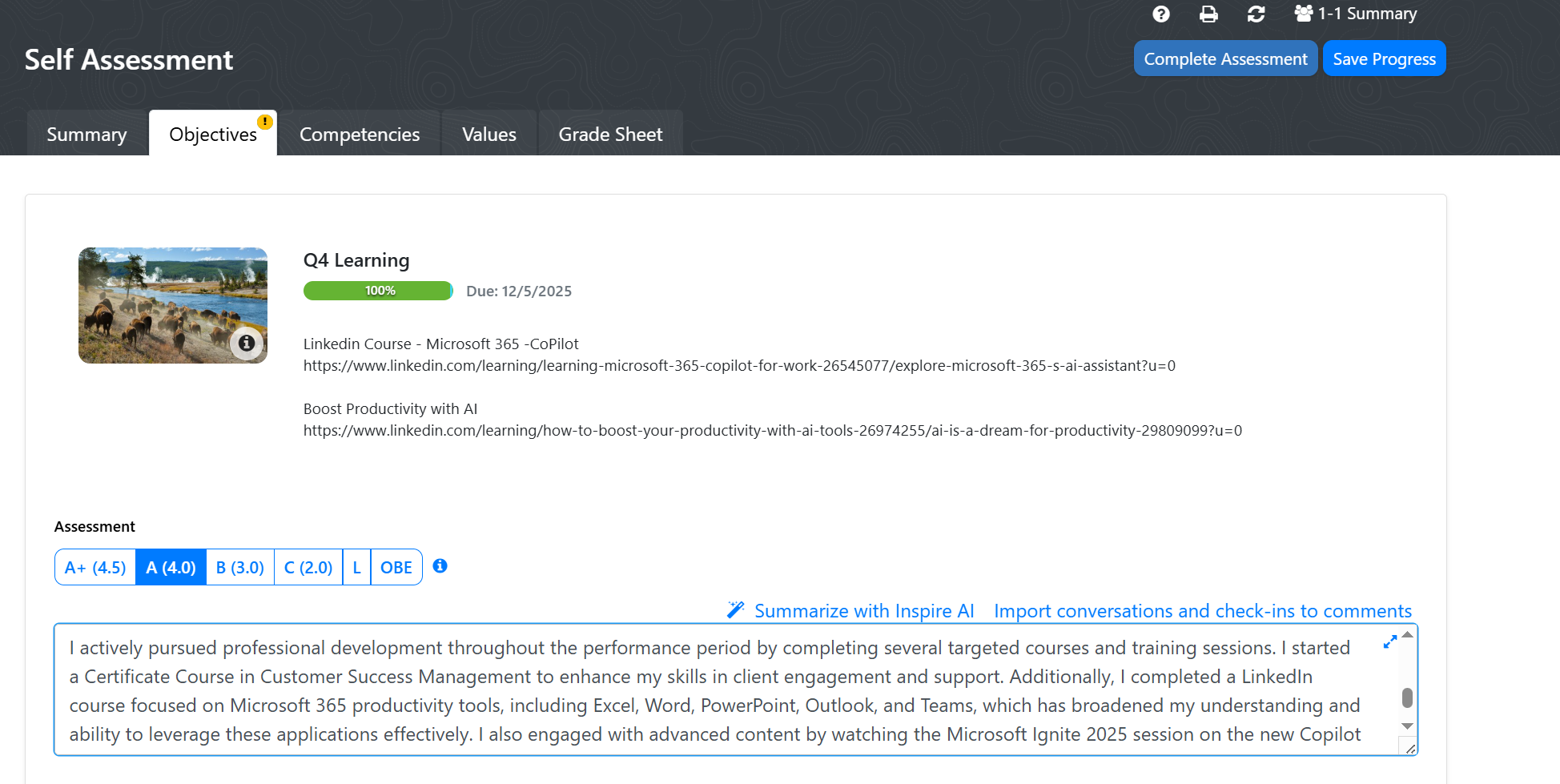Select the B (3.0) rating

point(239,568)
